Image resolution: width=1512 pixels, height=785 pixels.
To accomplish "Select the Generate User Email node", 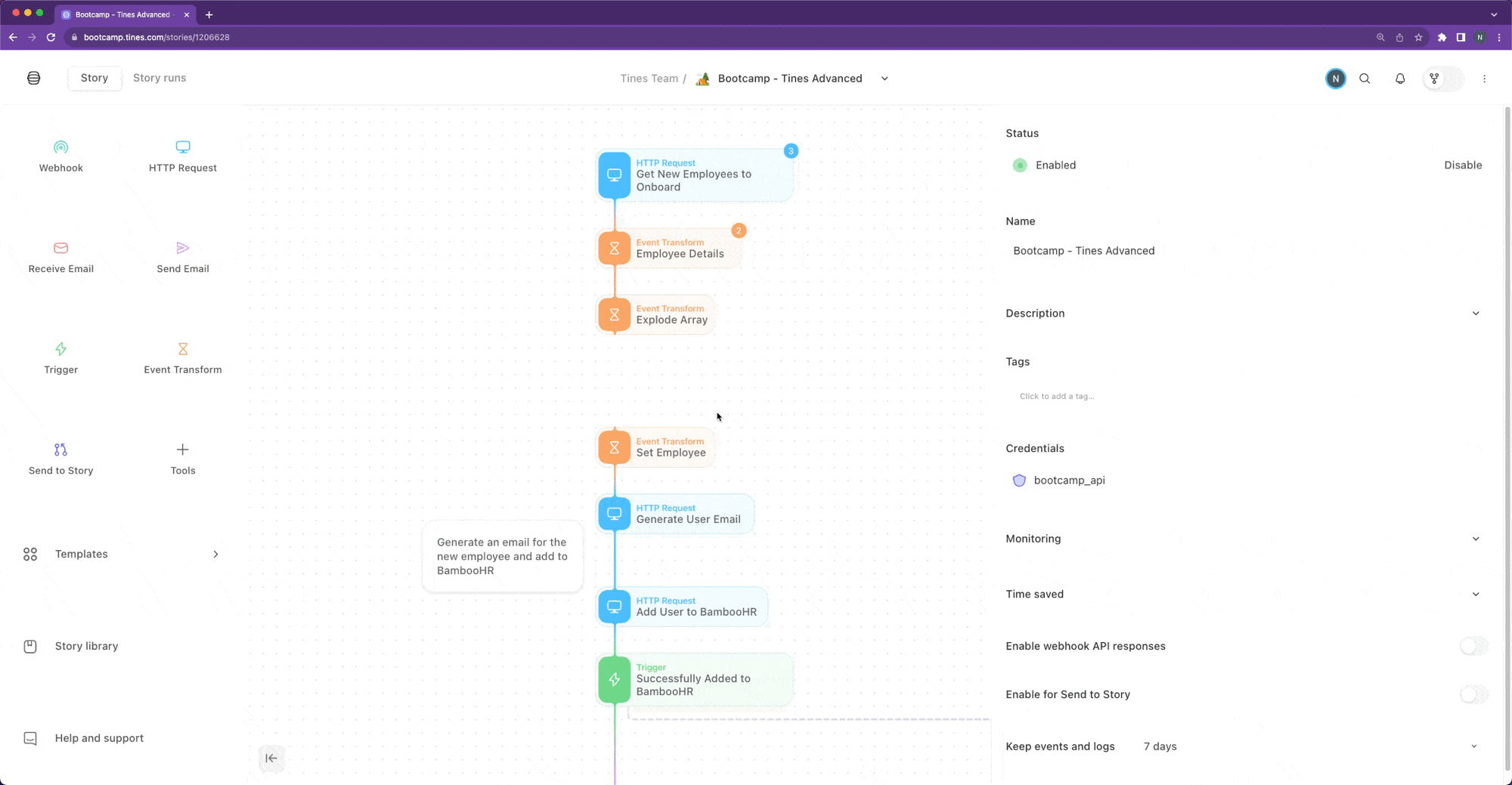I will [675, 514].
